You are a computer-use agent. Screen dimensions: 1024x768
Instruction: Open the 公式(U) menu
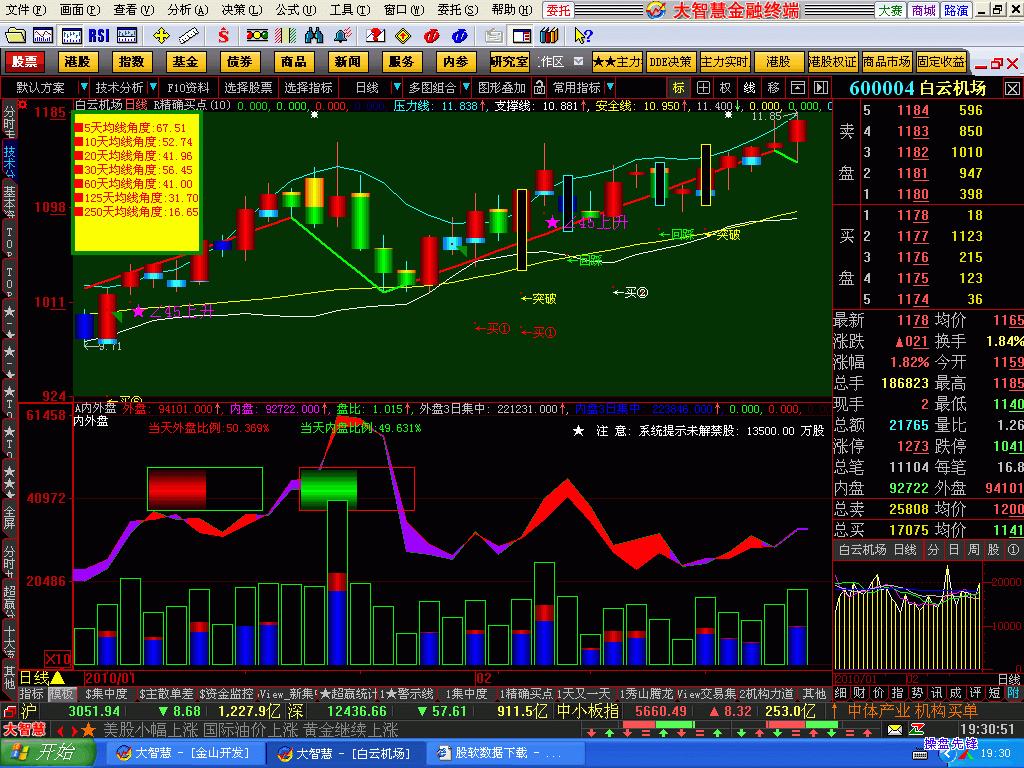coord(295,10)
